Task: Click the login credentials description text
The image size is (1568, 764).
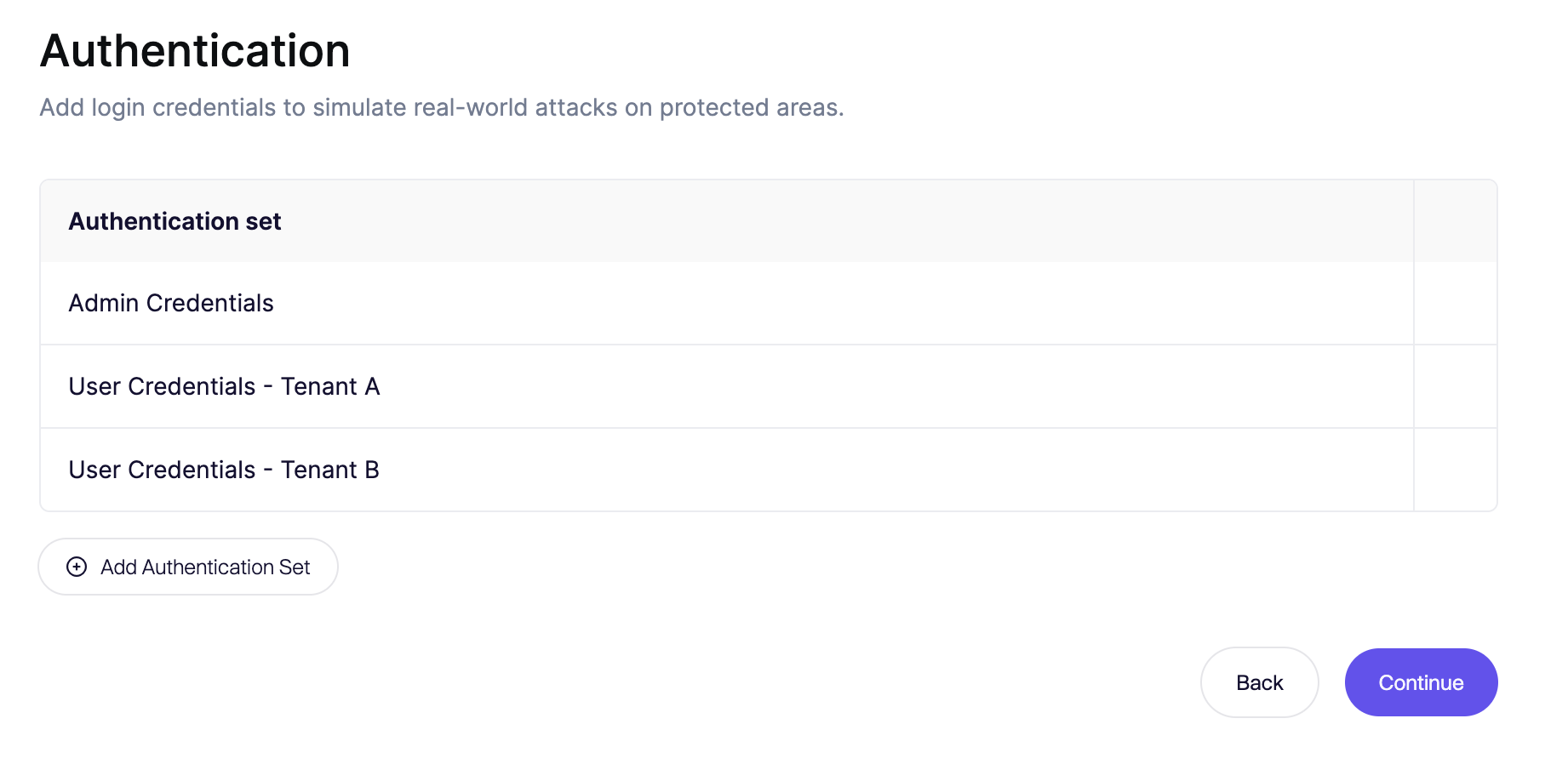Action: 441,107
